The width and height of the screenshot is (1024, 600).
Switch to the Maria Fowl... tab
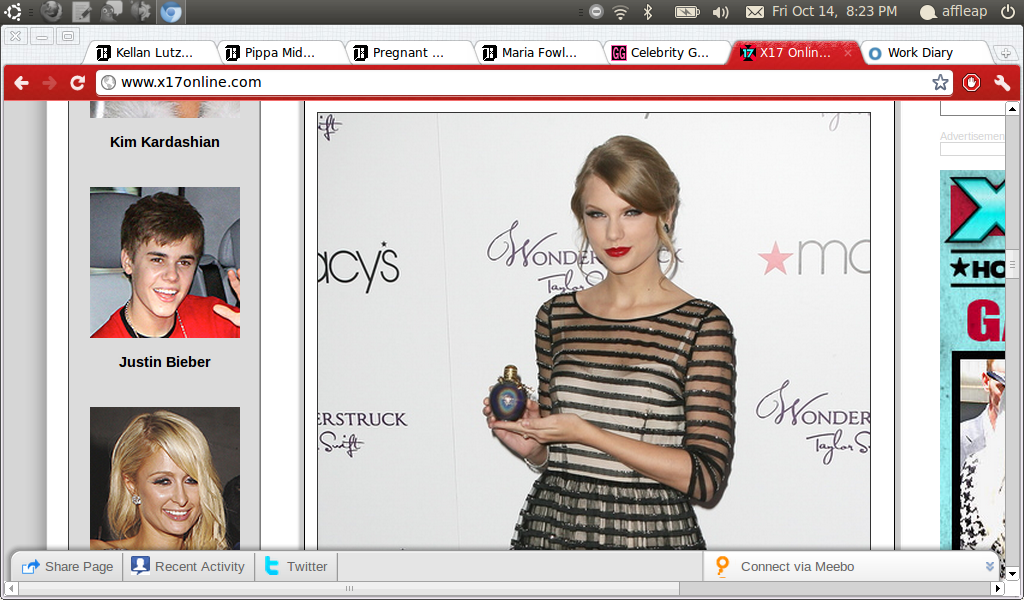[x=537, y=53]
